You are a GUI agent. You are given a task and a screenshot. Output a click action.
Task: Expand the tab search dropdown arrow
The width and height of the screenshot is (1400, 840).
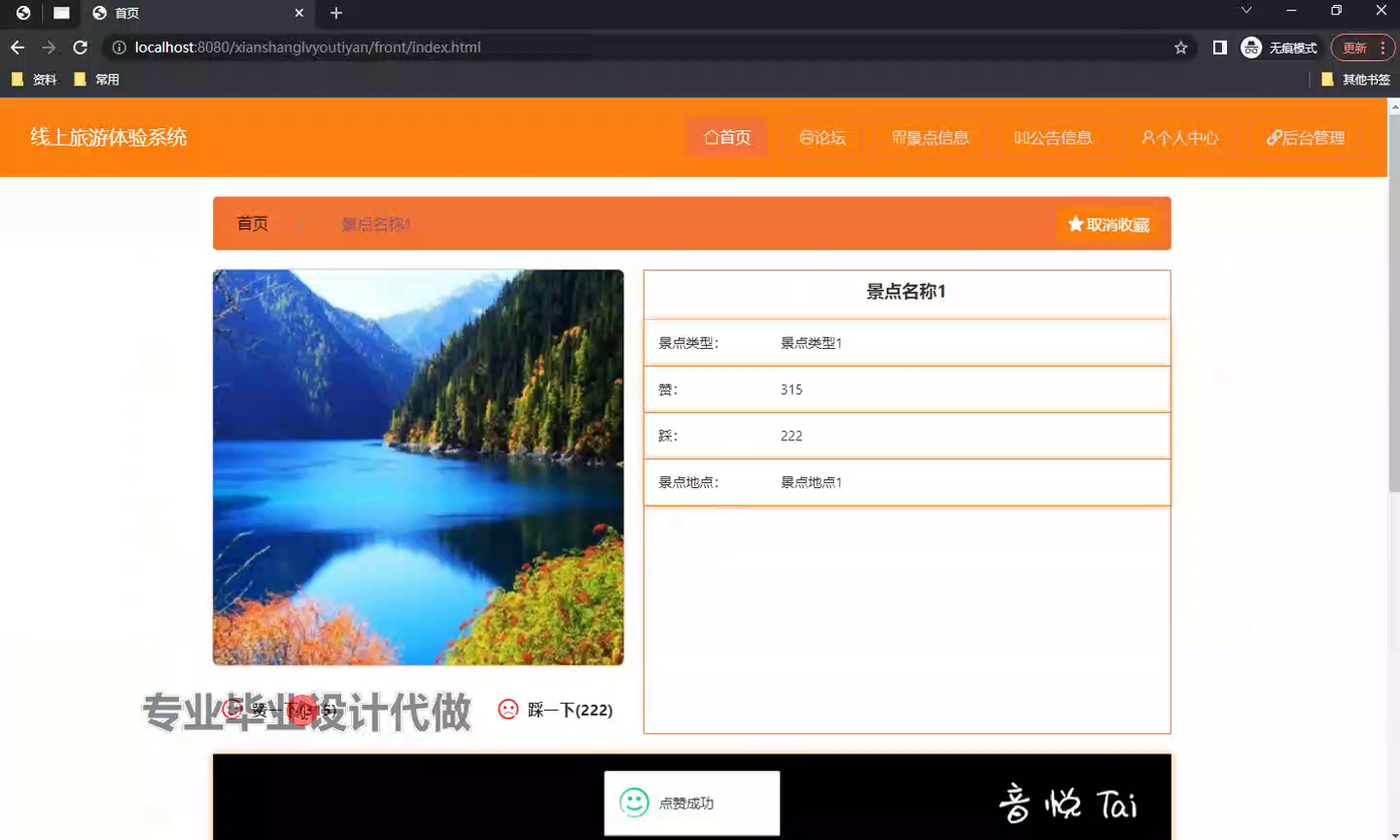click(x=1246, y=10)
